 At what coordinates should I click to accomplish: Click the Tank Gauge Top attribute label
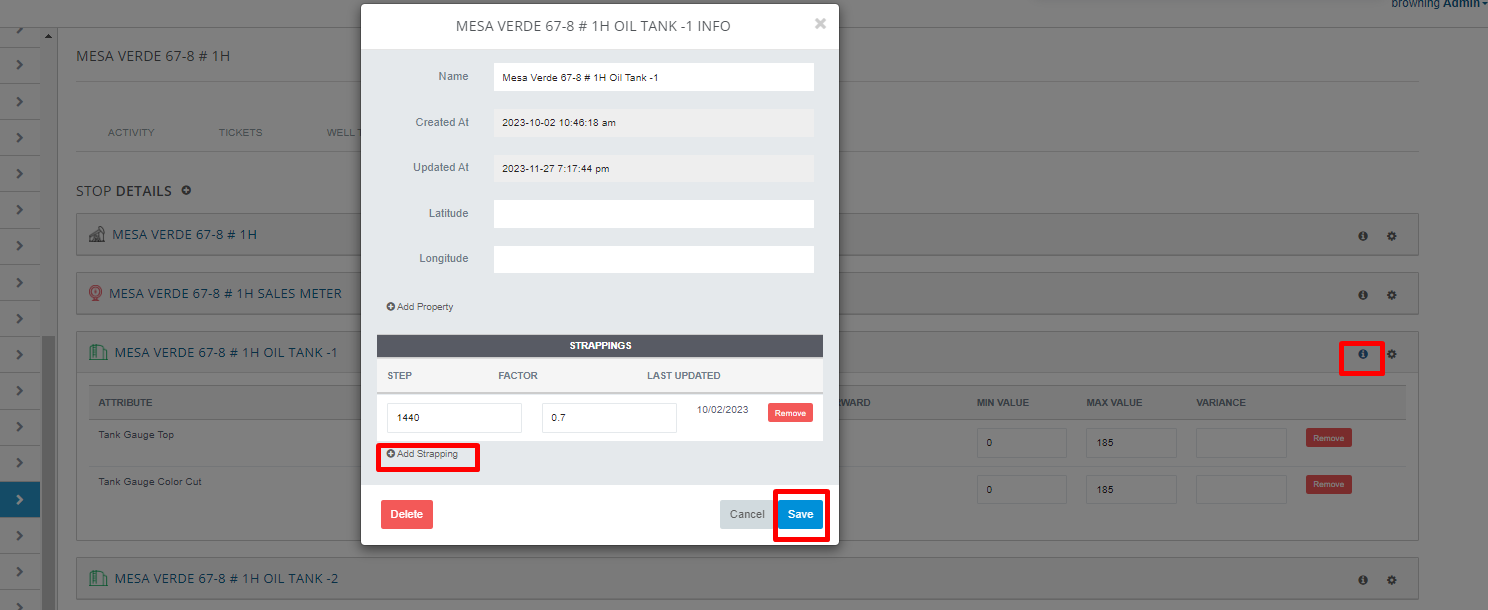click(136, 436)
